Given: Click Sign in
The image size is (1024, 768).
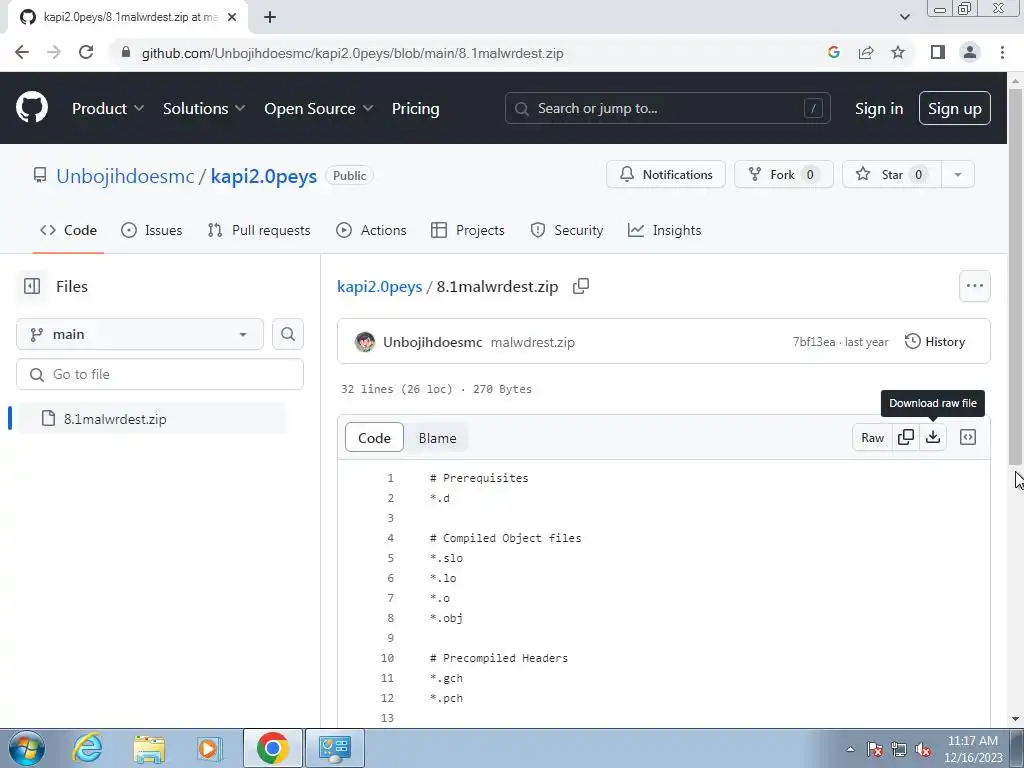Looking at the screenshot, I should click(879, 108).
